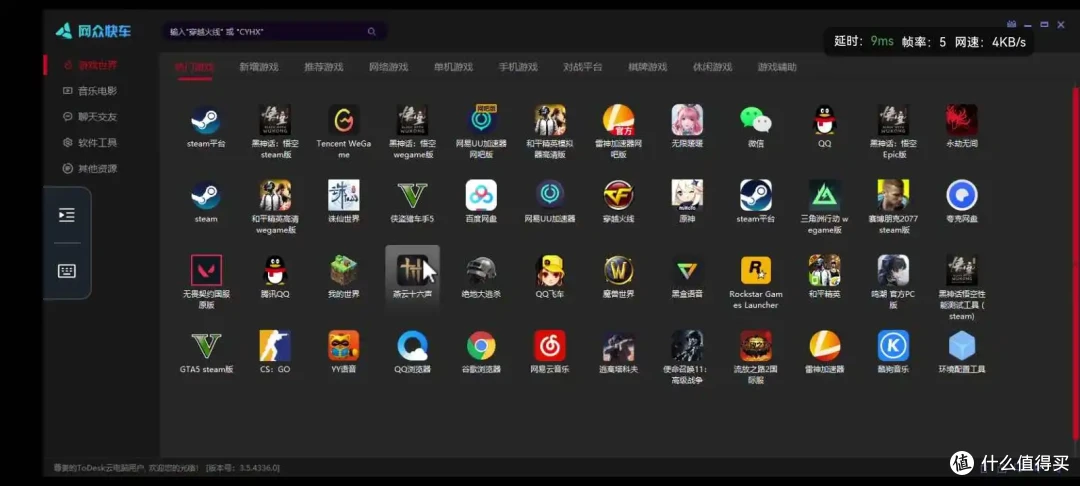The height and width of the screenshot is (486, 1080).
Task: Open 原神 game icon
Action: 687,195
